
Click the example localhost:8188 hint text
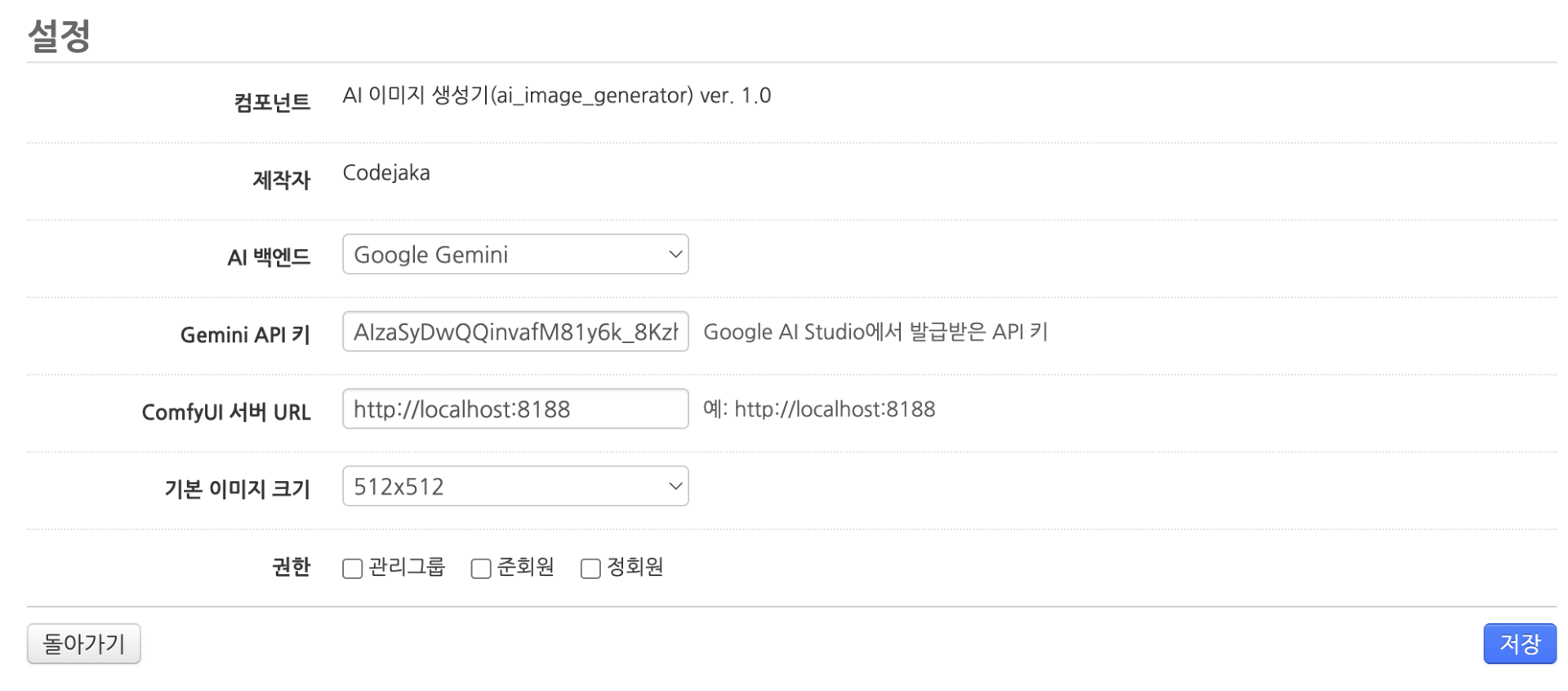coord(819,408)
